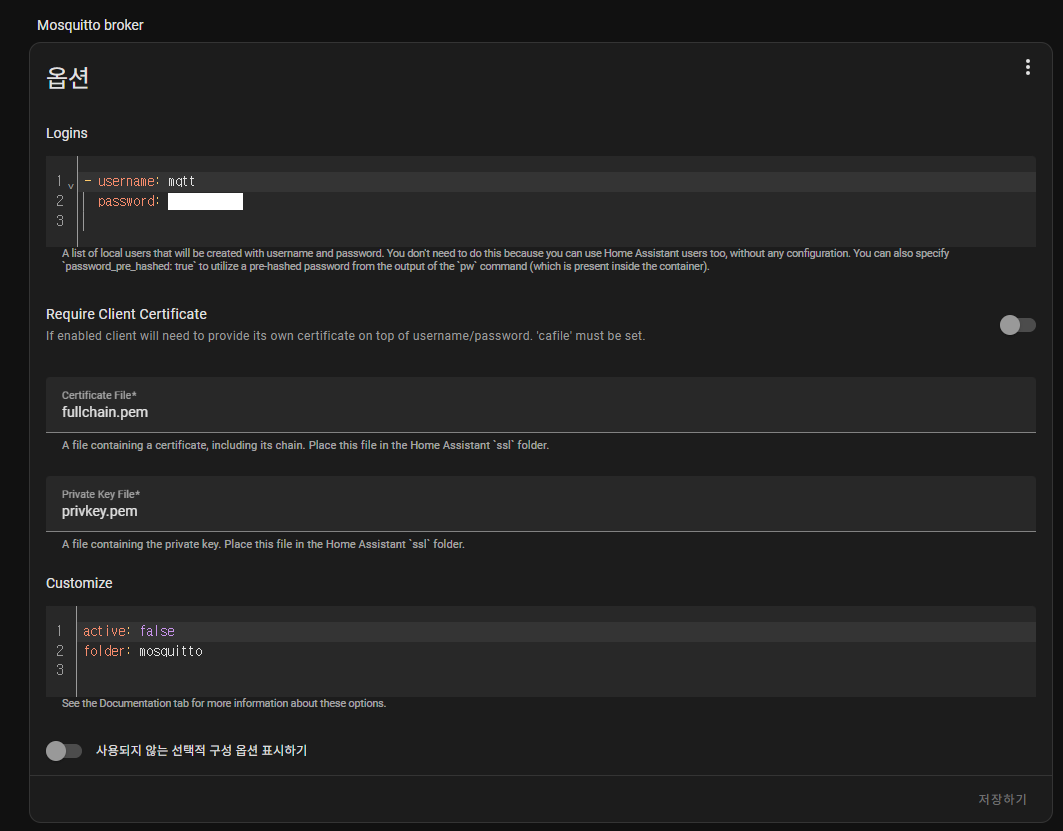
Task: Click the Private Key File input field
Action: click(540, 504)
